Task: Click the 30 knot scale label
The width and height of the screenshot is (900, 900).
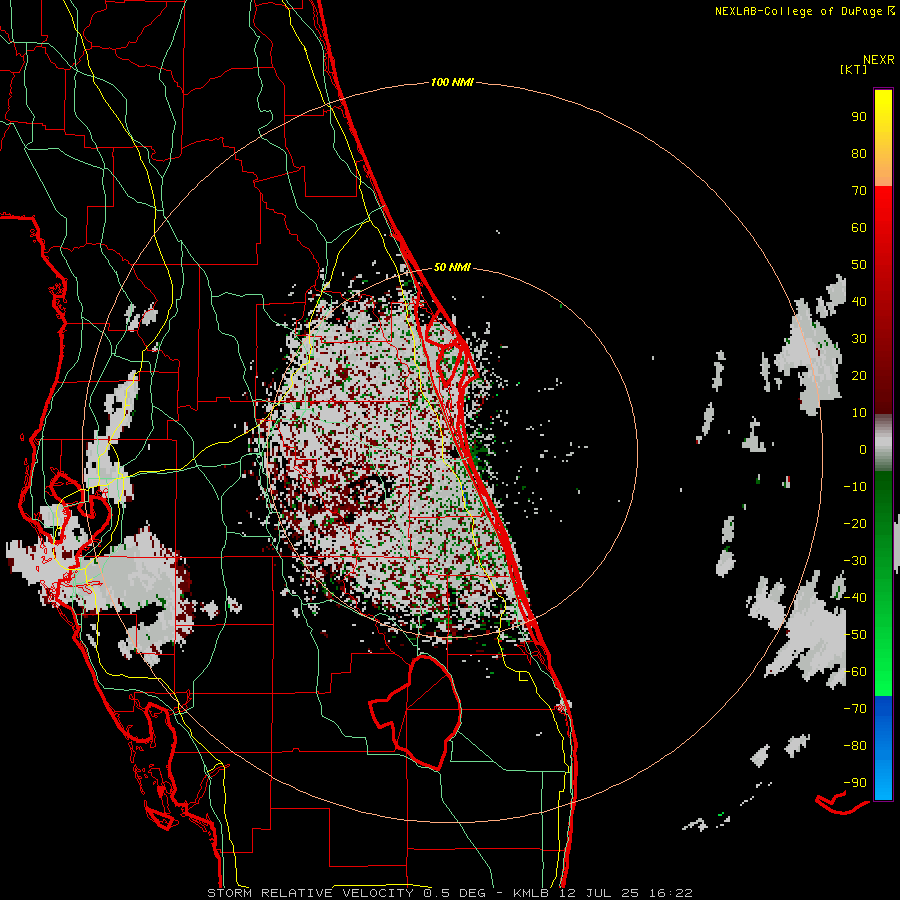Action: pyautogui.click(x=859, y=339)
